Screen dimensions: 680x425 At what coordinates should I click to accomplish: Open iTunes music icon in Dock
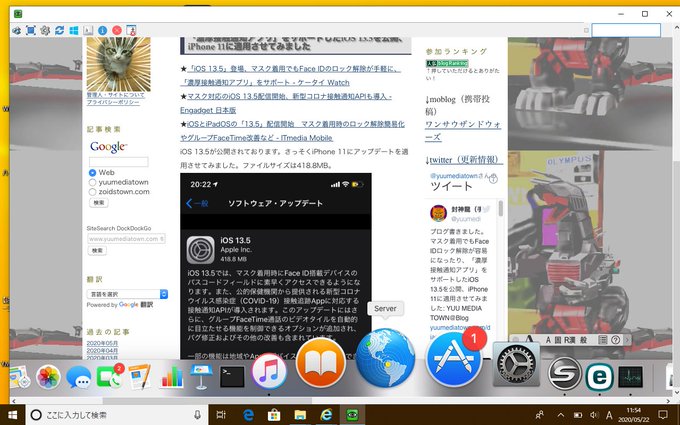tap(269, 372)
